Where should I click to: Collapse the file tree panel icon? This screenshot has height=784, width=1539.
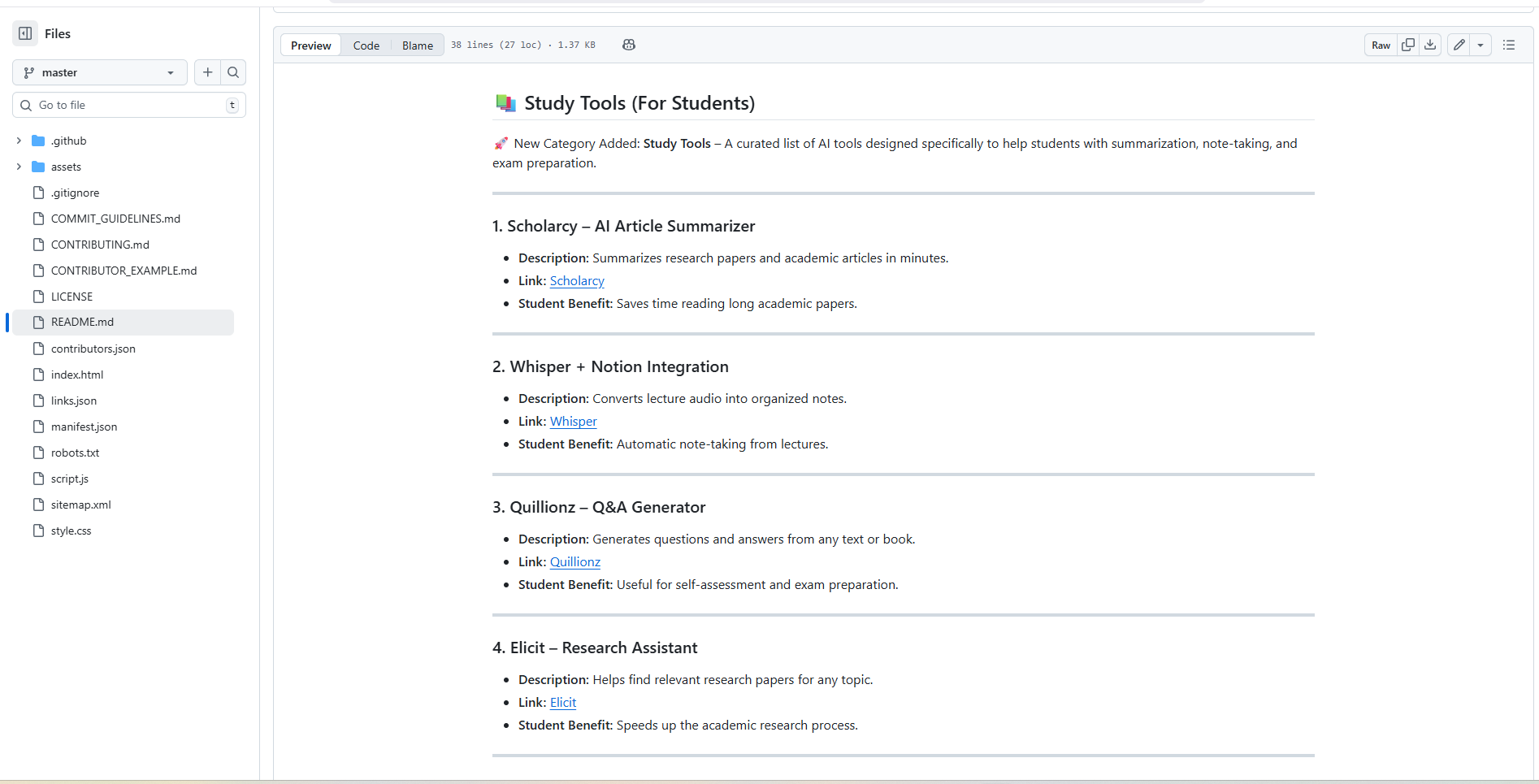coord(25,33)
